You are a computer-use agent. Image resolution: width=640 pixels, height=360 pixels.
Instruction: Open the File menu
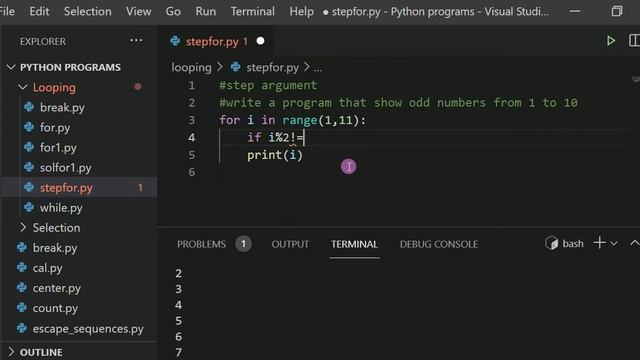click(x=7, y=11)
